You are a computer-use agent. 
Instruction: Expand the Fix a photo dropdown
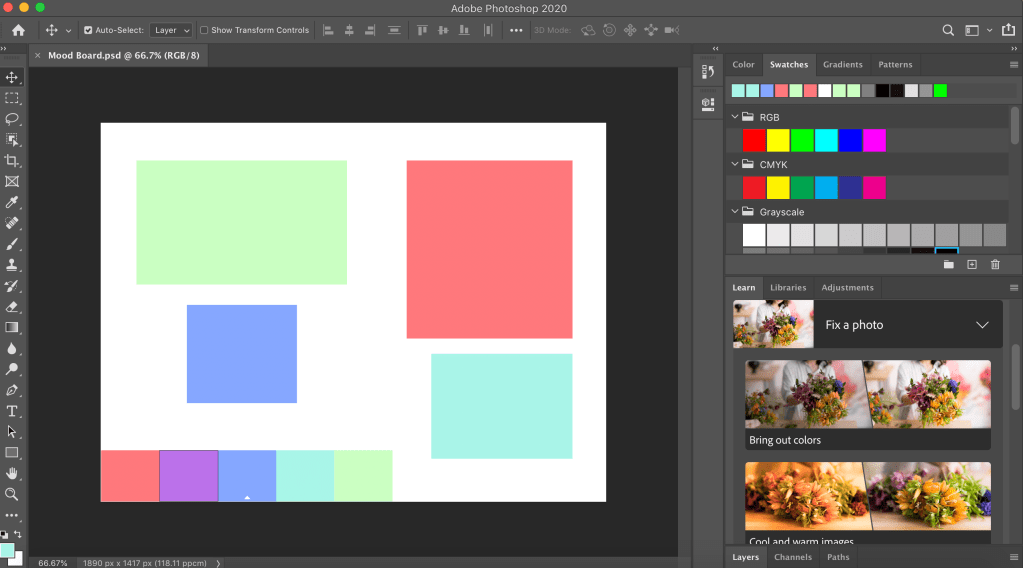pos(982,325)
